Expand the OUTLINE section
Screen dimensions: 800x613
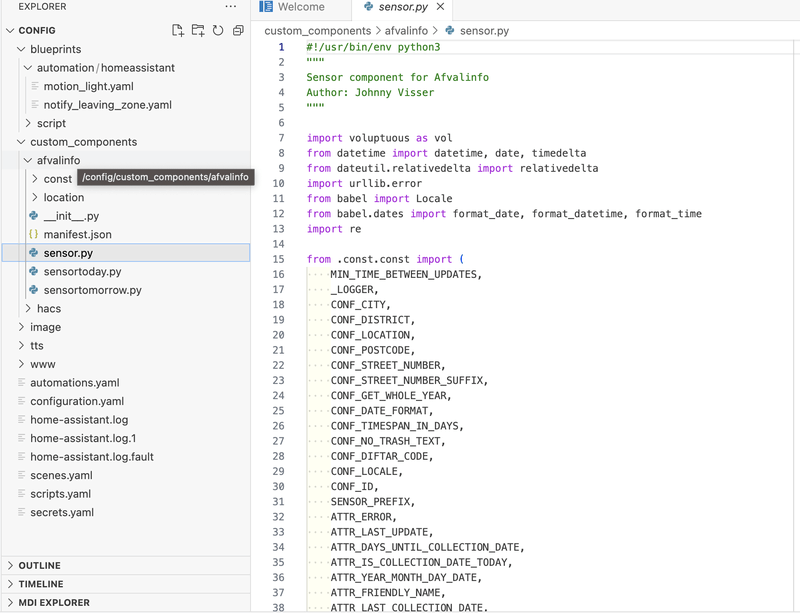[x=39, y=566]
